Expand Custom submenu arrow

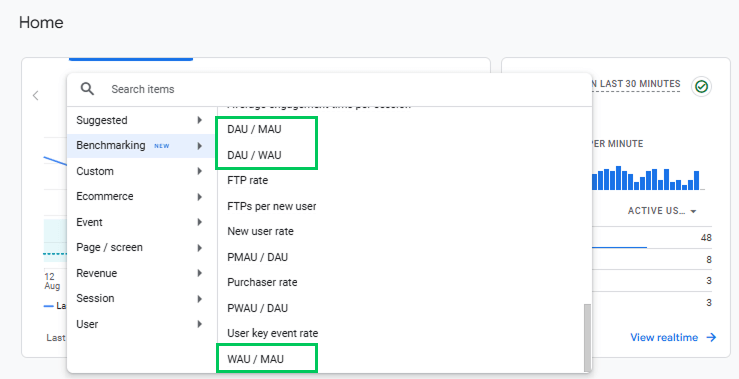[x=200, y=171]
